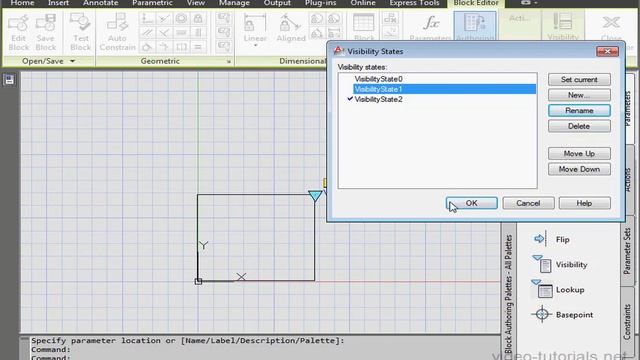Select the Parallel geometric constraint icon
Screen dimensions: 640x360
pos(147,33)
